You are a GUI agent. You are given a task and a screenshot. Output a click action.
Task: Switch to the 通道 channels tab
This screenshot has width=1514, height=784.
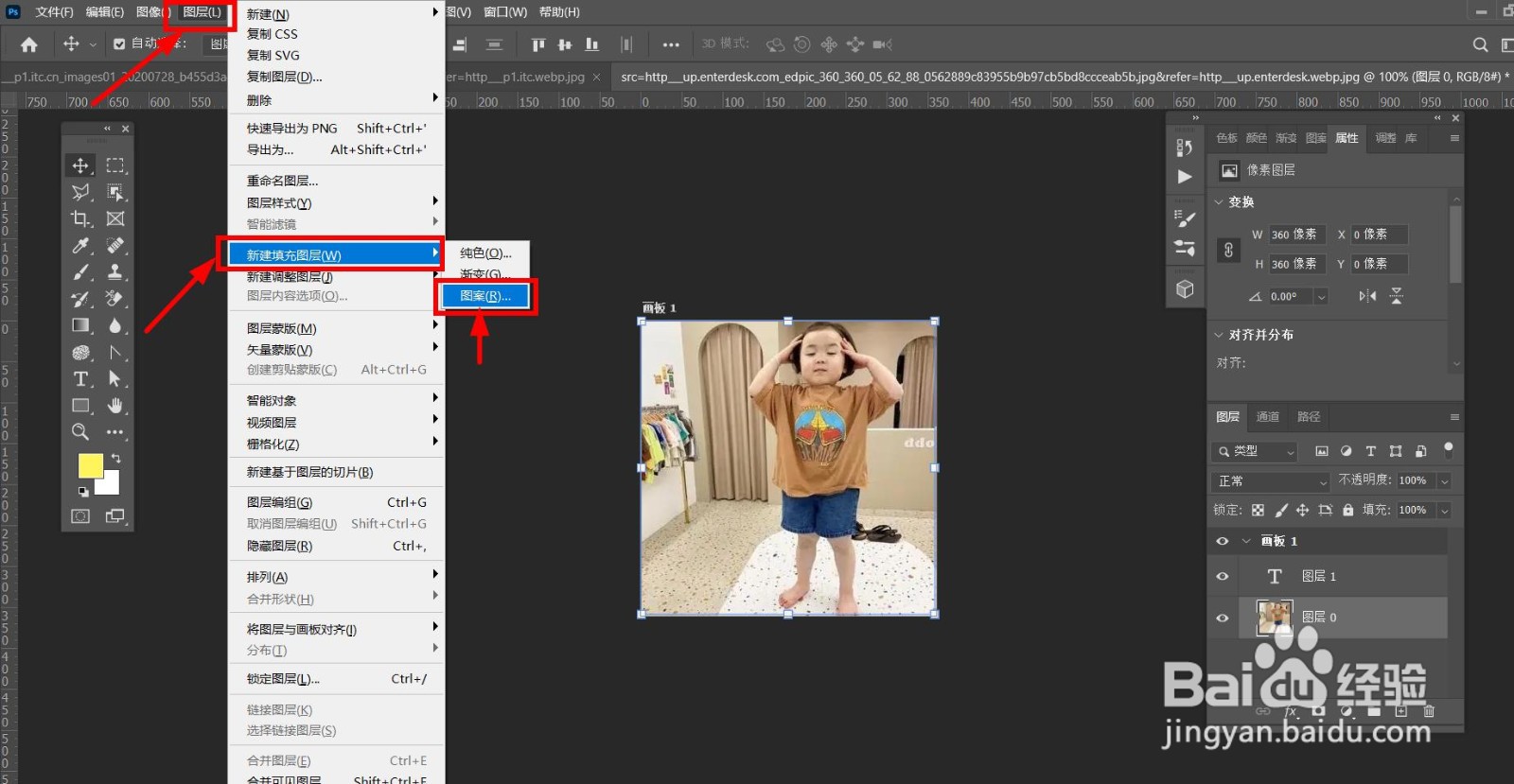pos(1268,417)
